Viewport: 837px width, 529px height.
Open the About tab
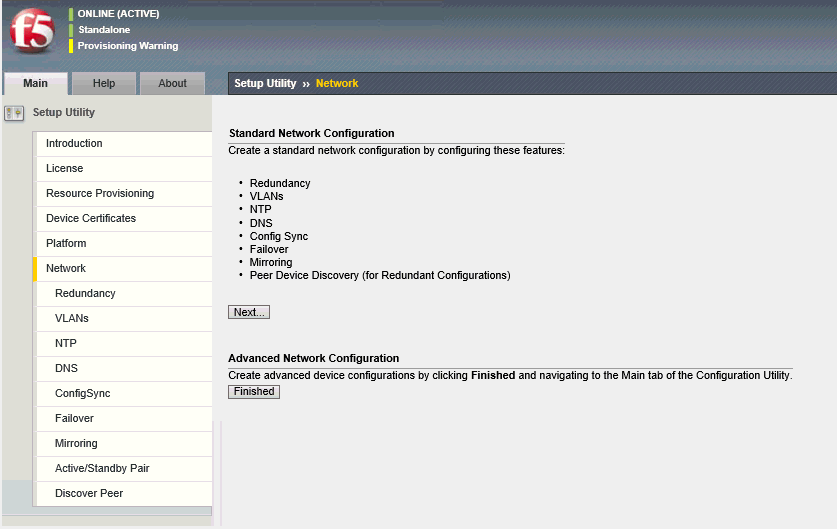click(172, 84)
